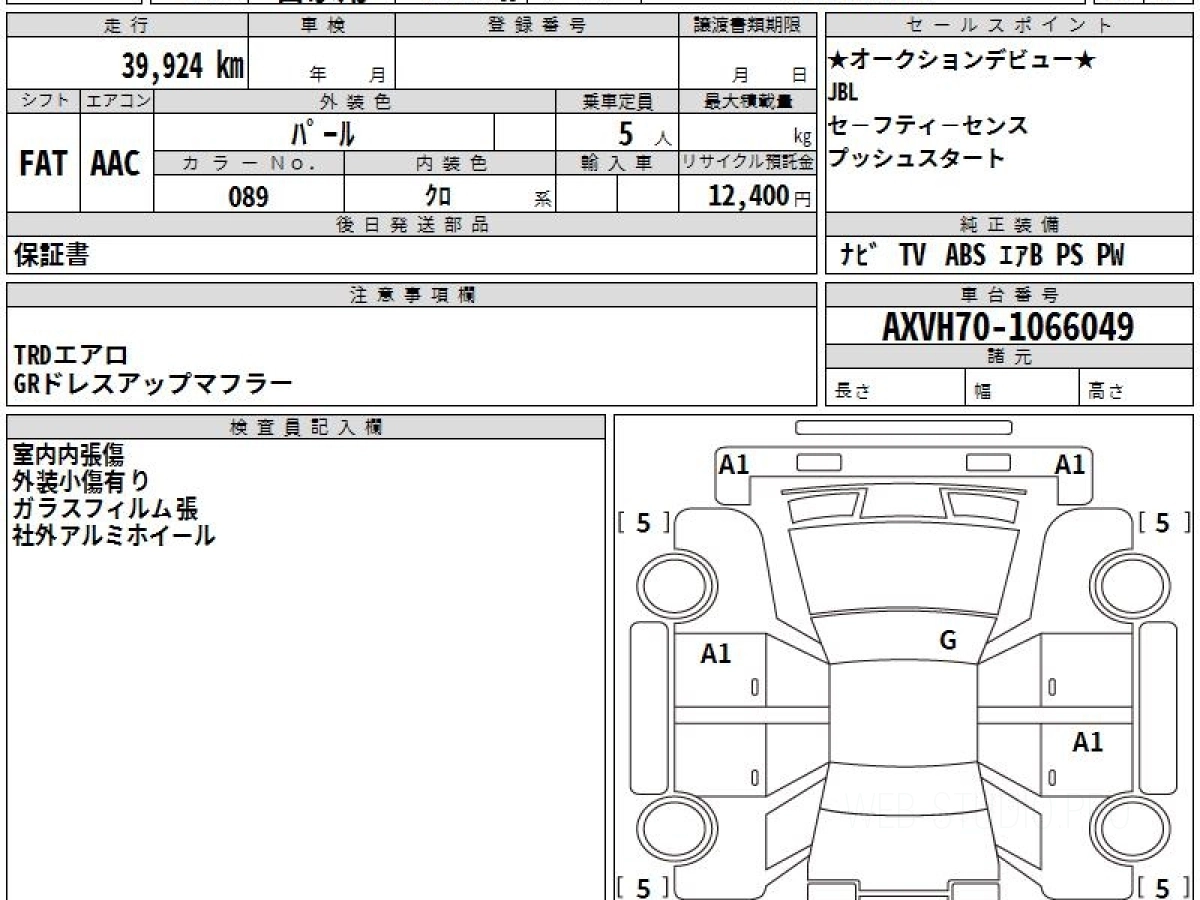Select the 注意事項欄 section header
Image resolution: width=1200 pixels, height=900 pixels.
pos(411,295)
